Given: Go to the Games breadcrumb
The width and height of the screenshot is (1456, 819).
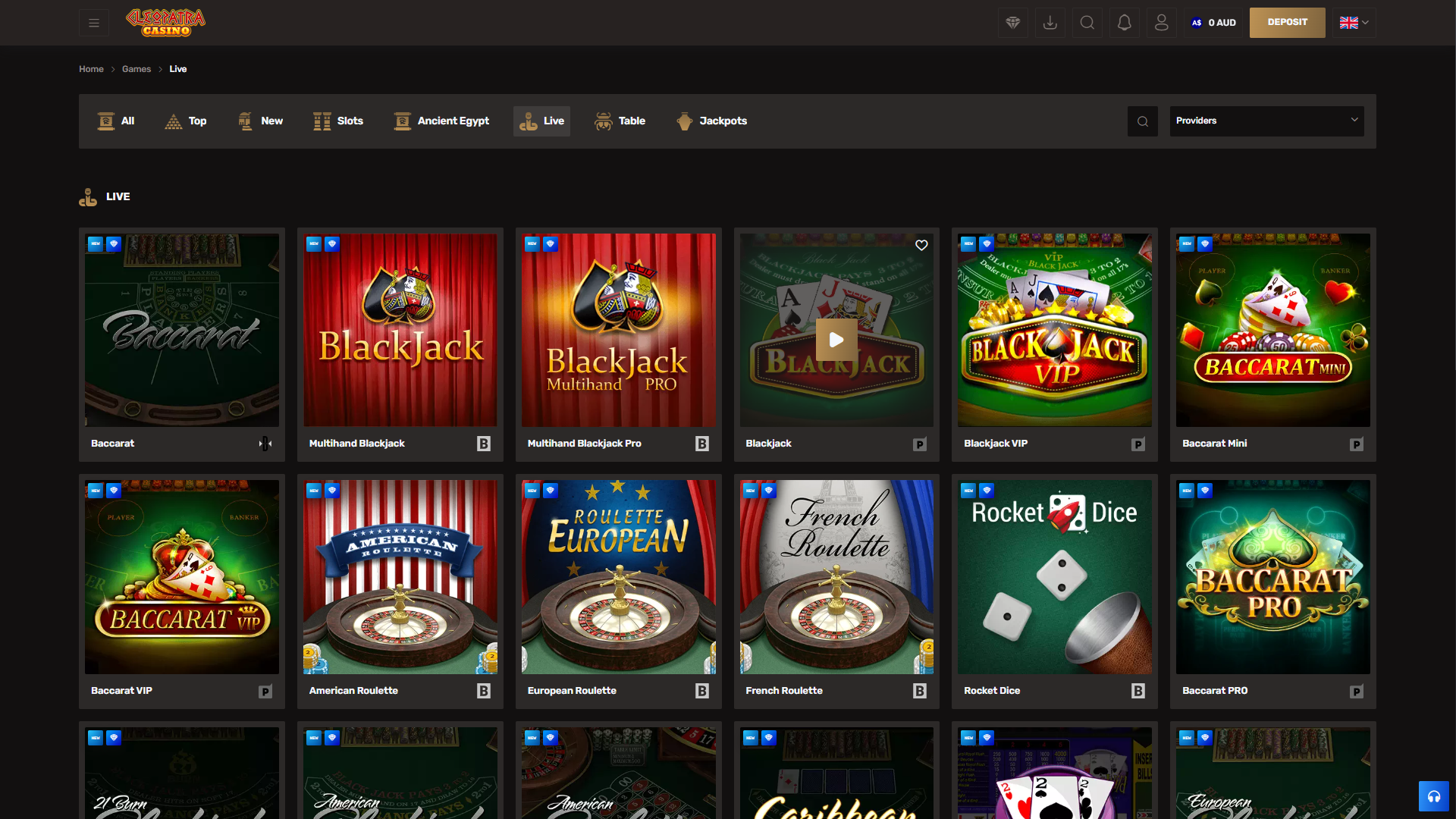Looking at the screenshot, I should (136, 69).
